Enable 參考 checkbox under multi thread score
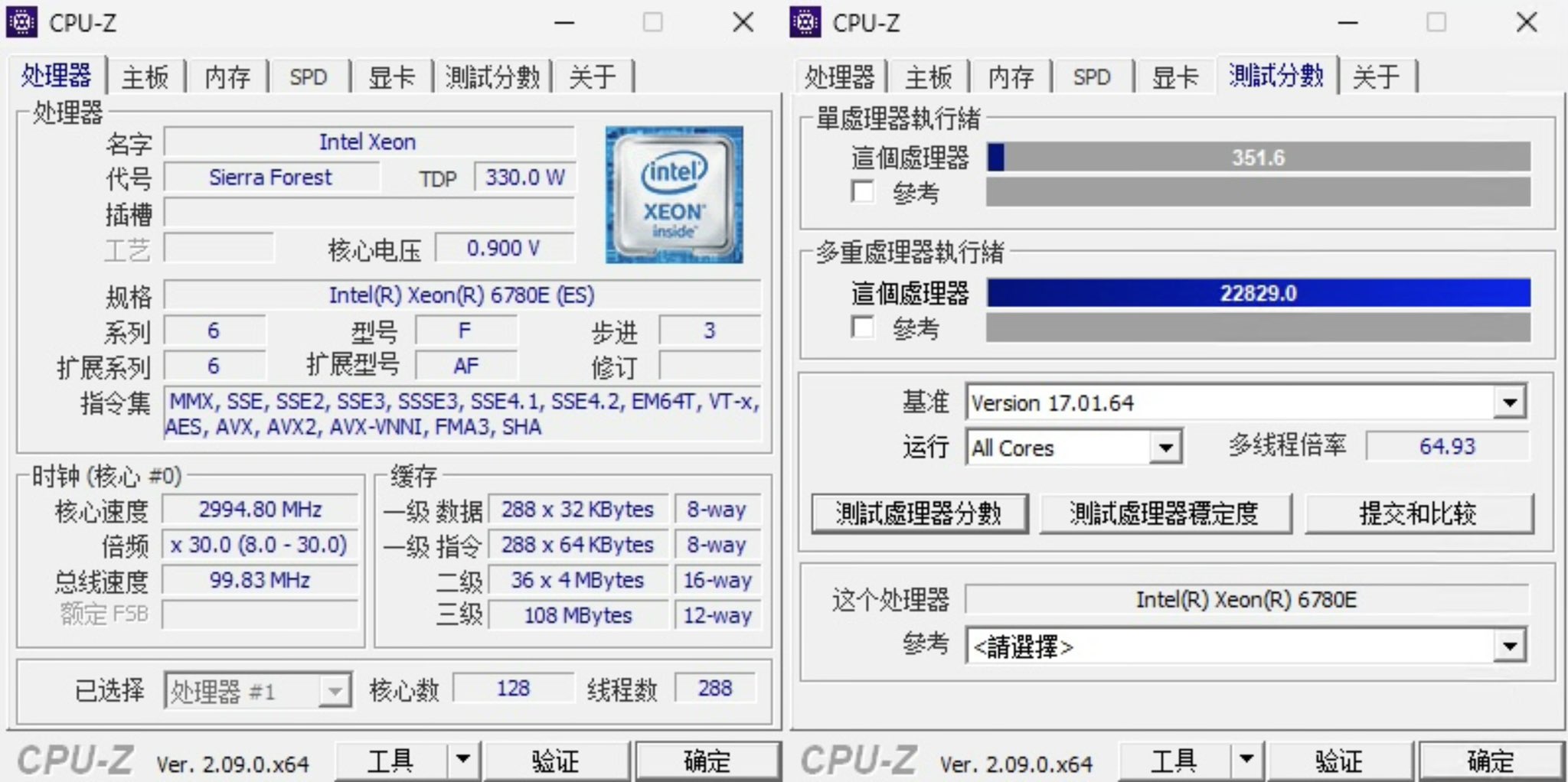 [863, 327]
